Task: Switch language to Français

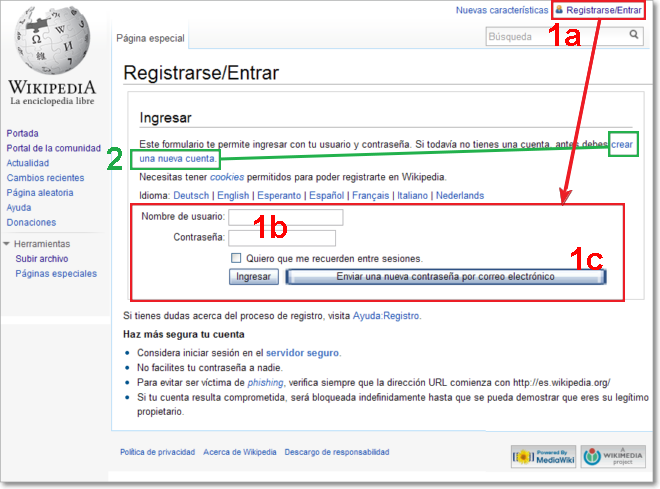Action: click(370, 196)
